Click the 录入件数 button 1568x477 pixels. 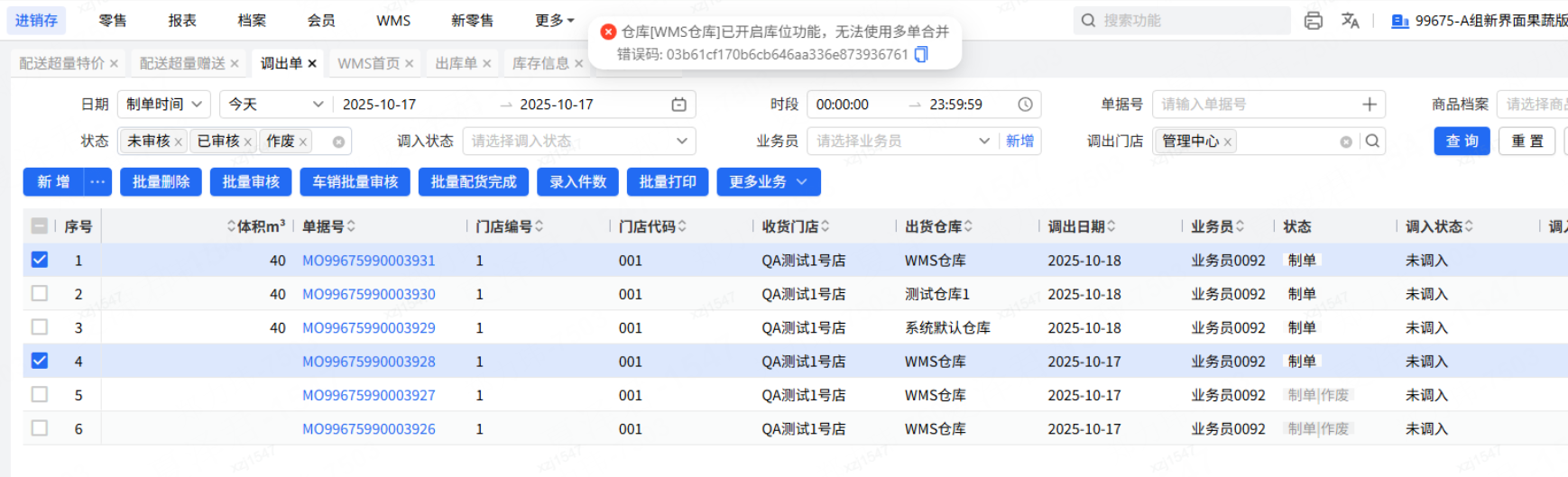(577, 182)
